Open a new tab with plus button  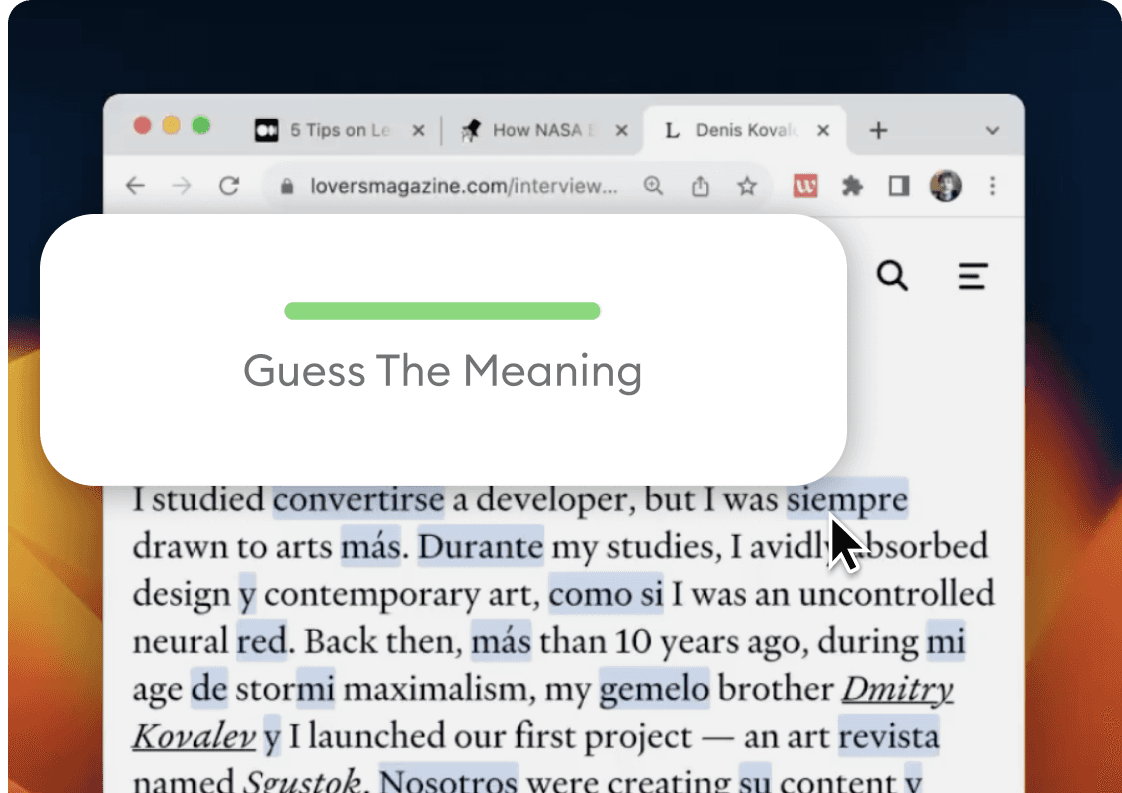click(878, 130)
